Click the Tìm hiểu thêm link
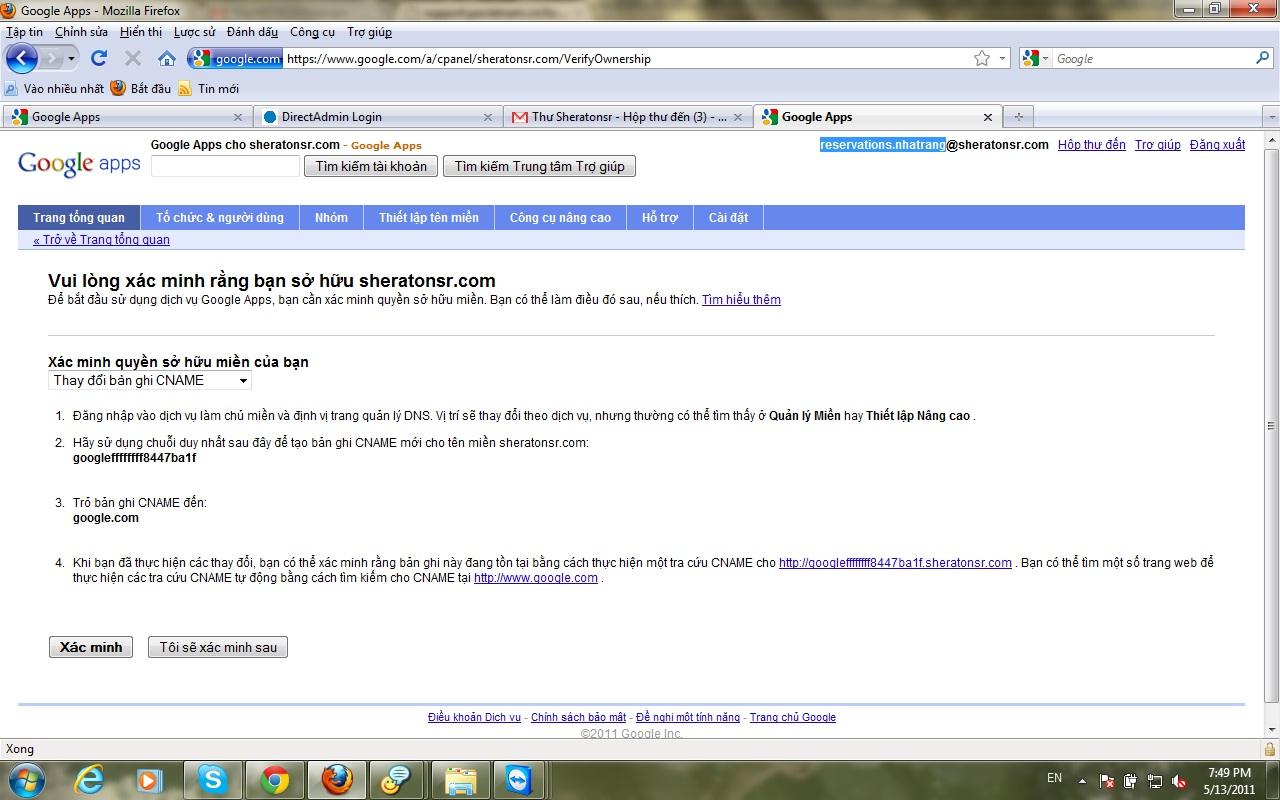Image resolution: width=1280 pixels, height=800 pixels. point(741,300)
